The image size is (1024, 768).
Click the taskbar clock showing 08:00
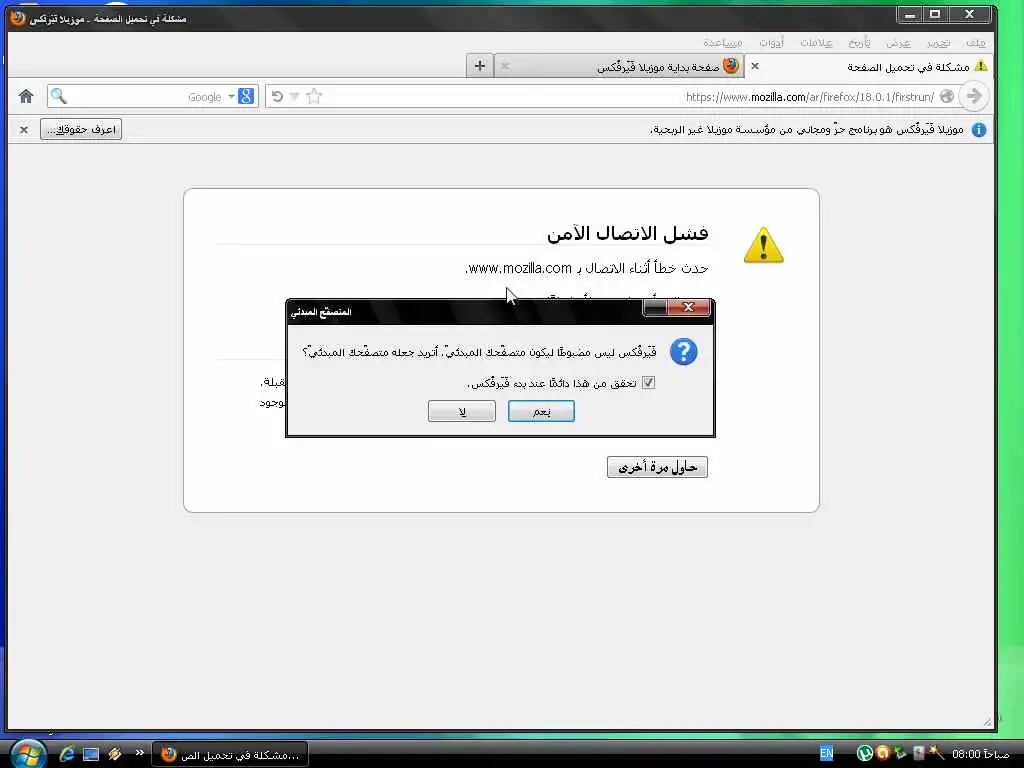coord(980,754)
